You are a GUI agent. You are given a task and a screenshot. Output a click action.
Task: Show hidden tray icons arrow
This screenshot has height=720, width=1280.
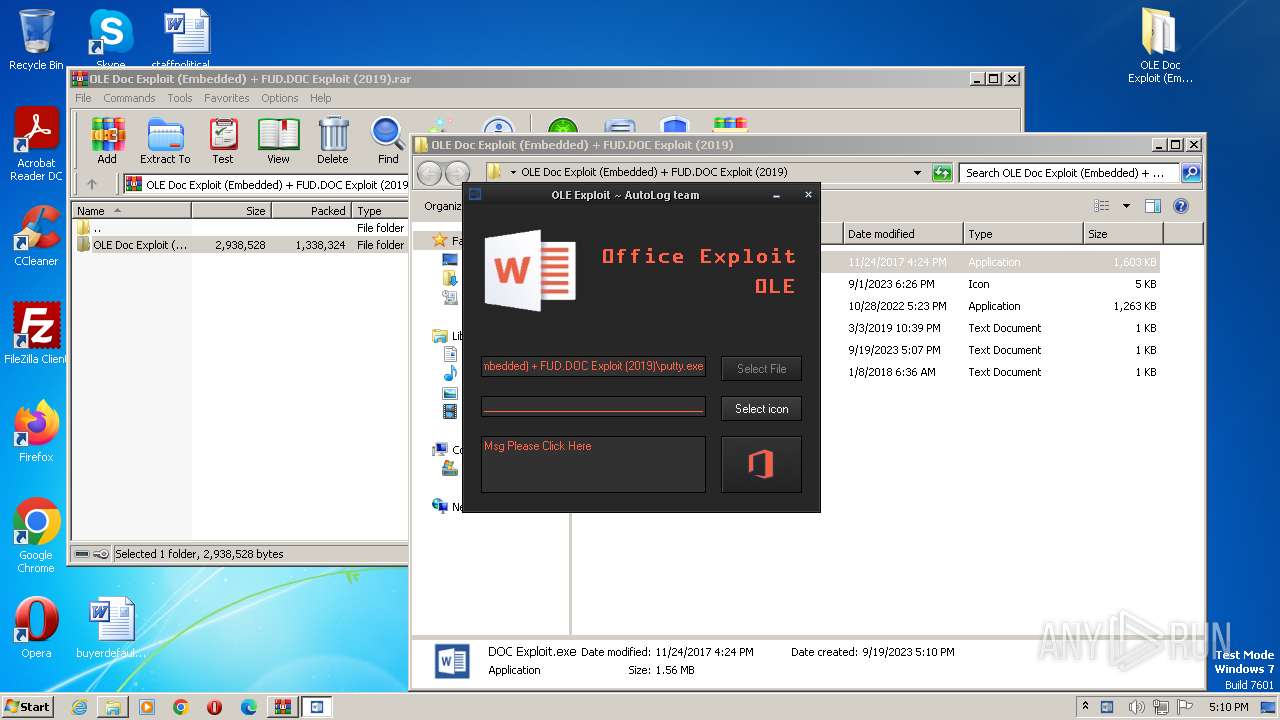1086,707
